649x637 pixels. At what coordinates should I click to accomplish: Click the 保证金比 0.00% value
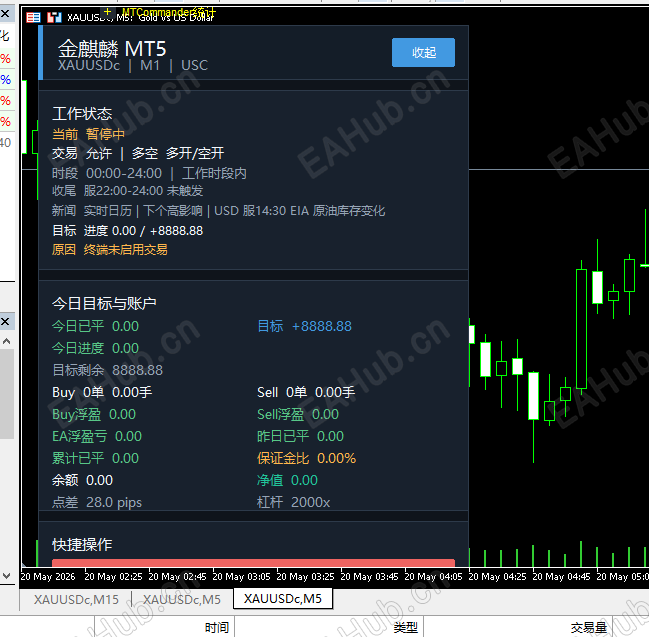pyautogui.click(x=306, y=458)
